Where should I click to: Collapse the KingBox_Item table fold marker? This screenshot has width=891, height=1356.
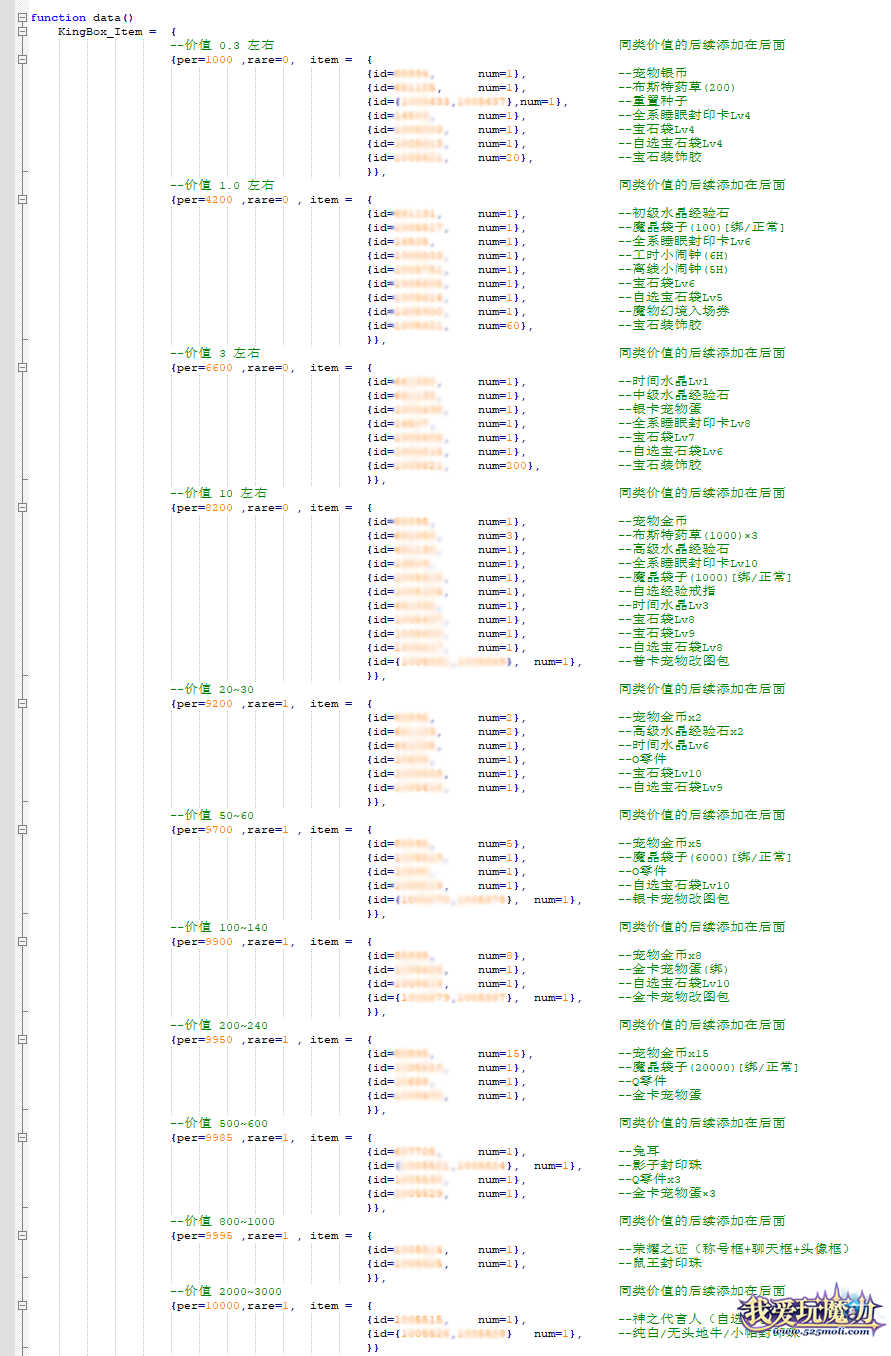point(22,32)
